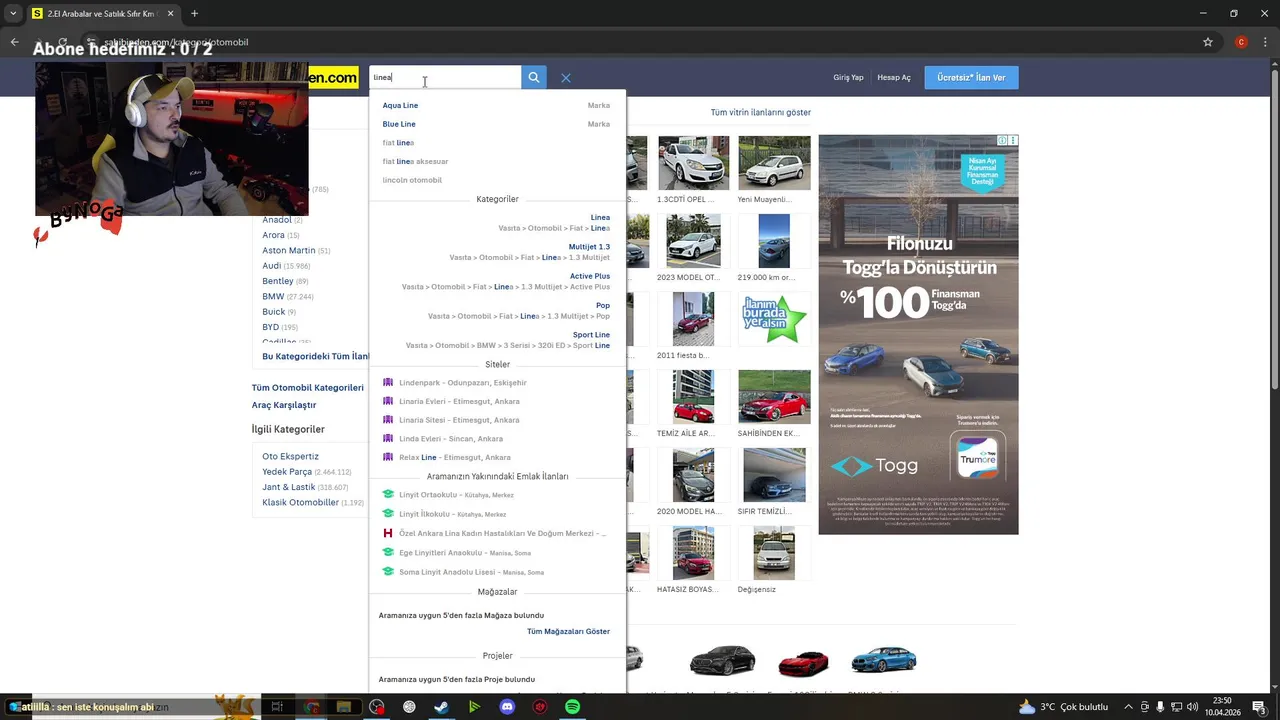
Task: Select Relax Line - Etimesgut, Ankara
Action: [x=455, y=457]
